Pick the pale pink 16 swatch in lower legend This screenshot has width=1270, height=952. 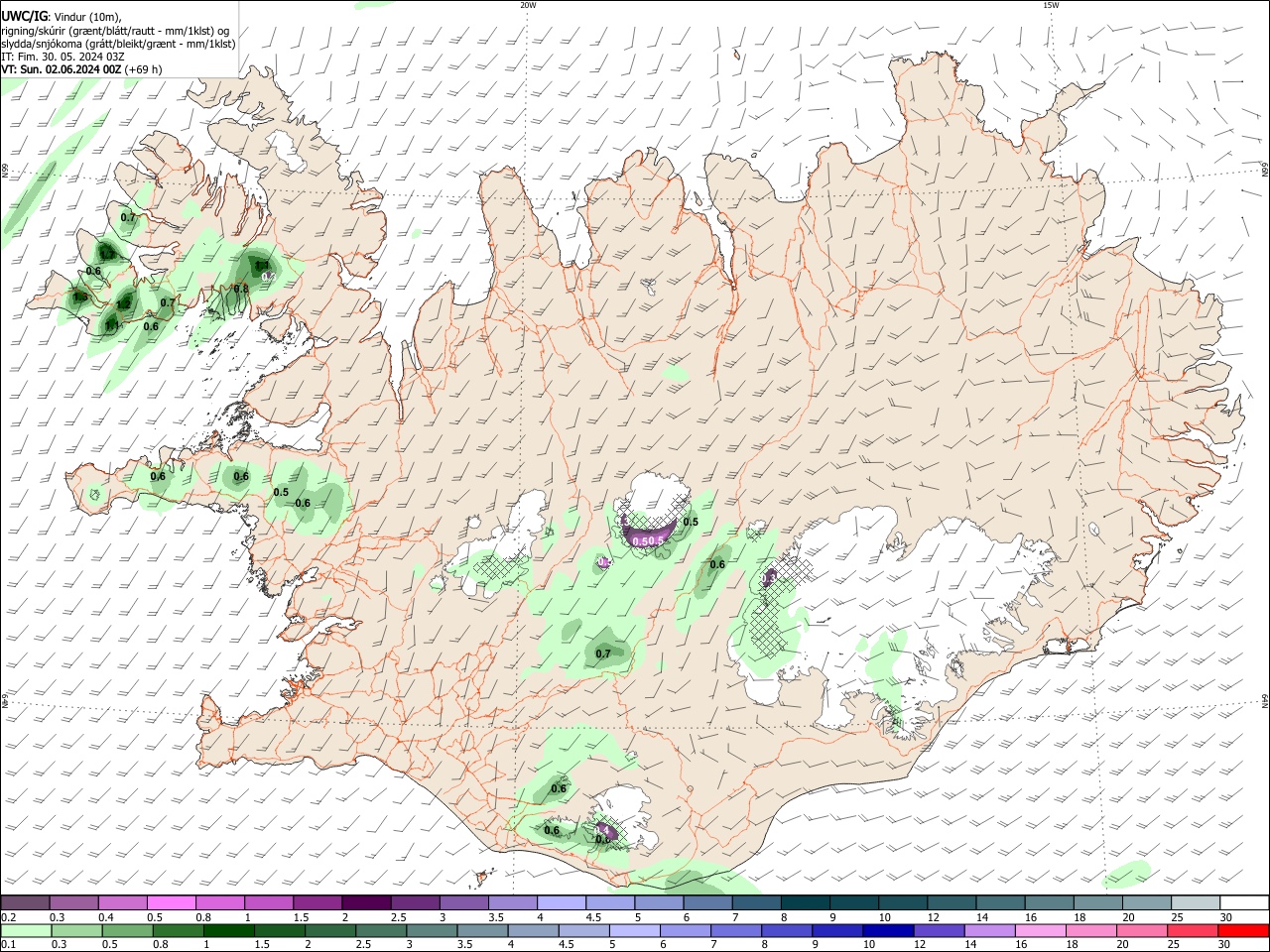(x=1041, y=930)
